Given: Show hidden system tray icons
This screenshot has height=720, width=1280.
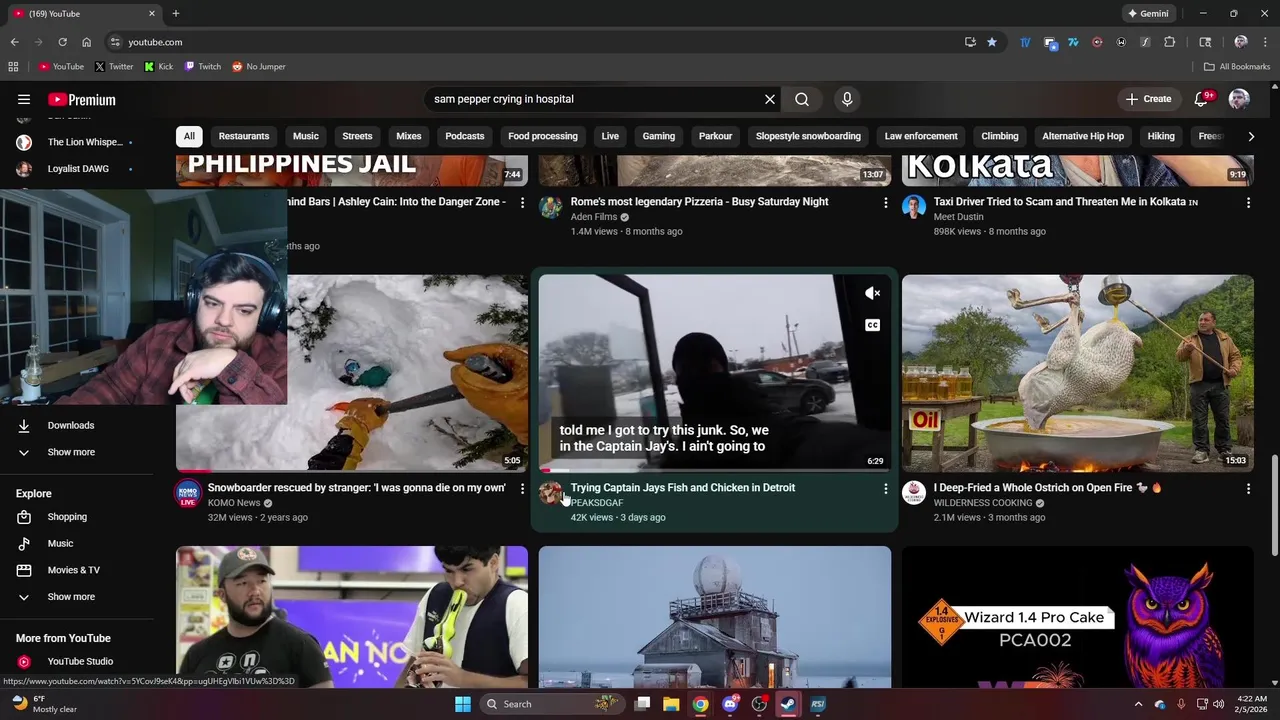Looking at the screenshot, I should (x=1138, y=704).
